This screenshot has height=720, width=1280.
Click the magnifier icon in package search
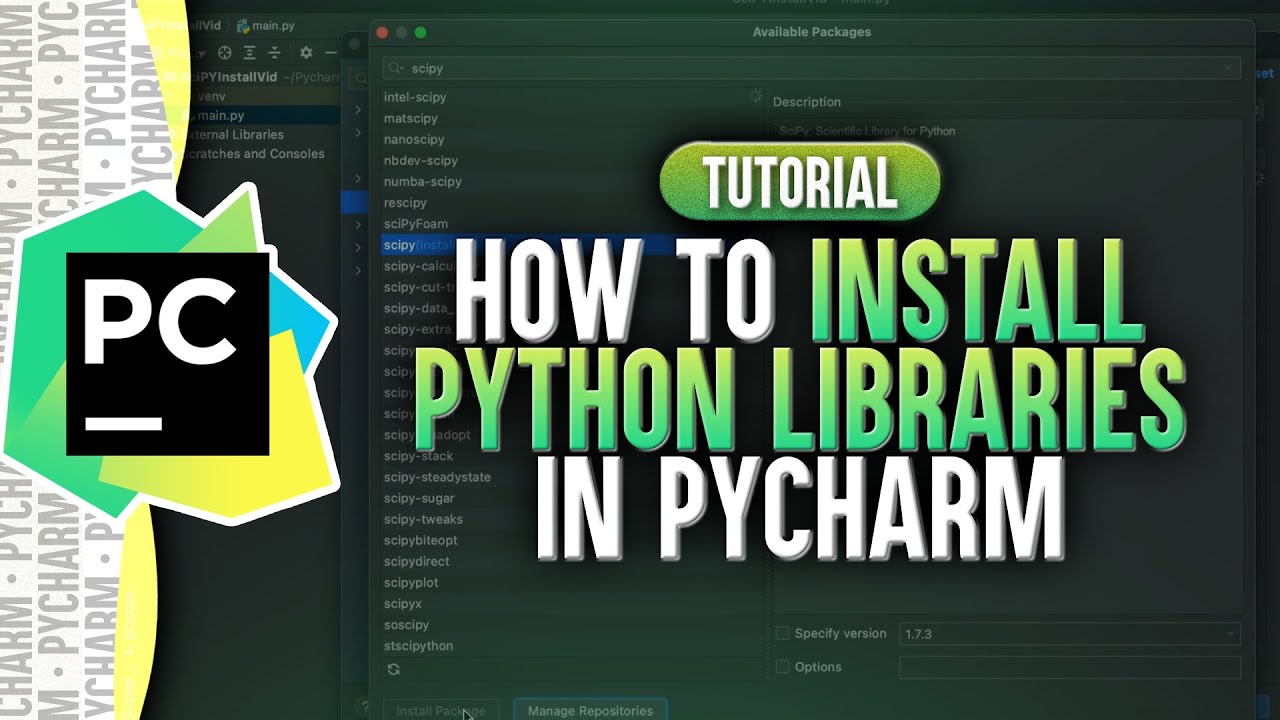tap(397, 68)
